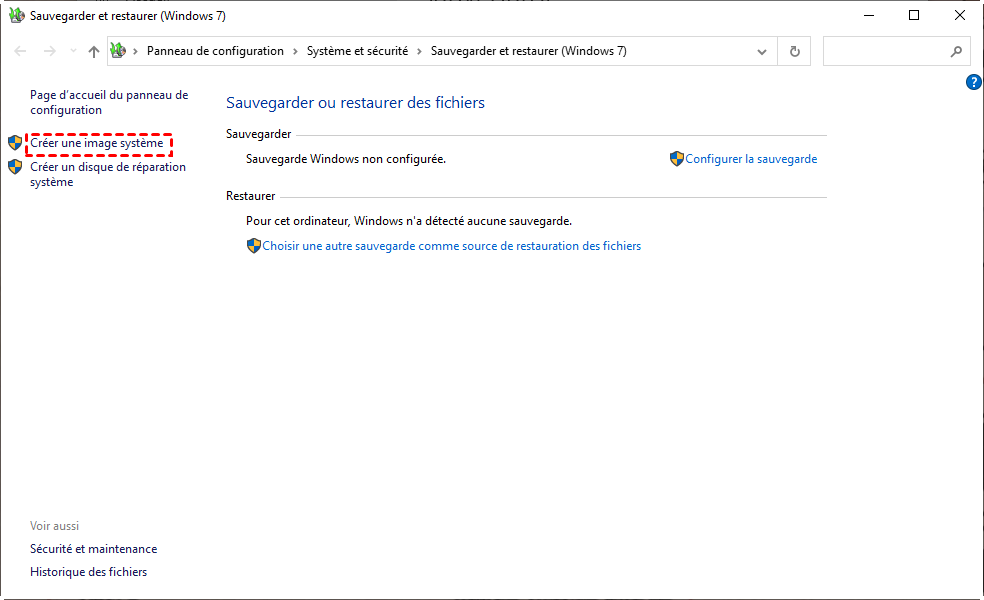Open Historique des fichiers link
This screenshot has width=984, height=600.
pos(88,572)
